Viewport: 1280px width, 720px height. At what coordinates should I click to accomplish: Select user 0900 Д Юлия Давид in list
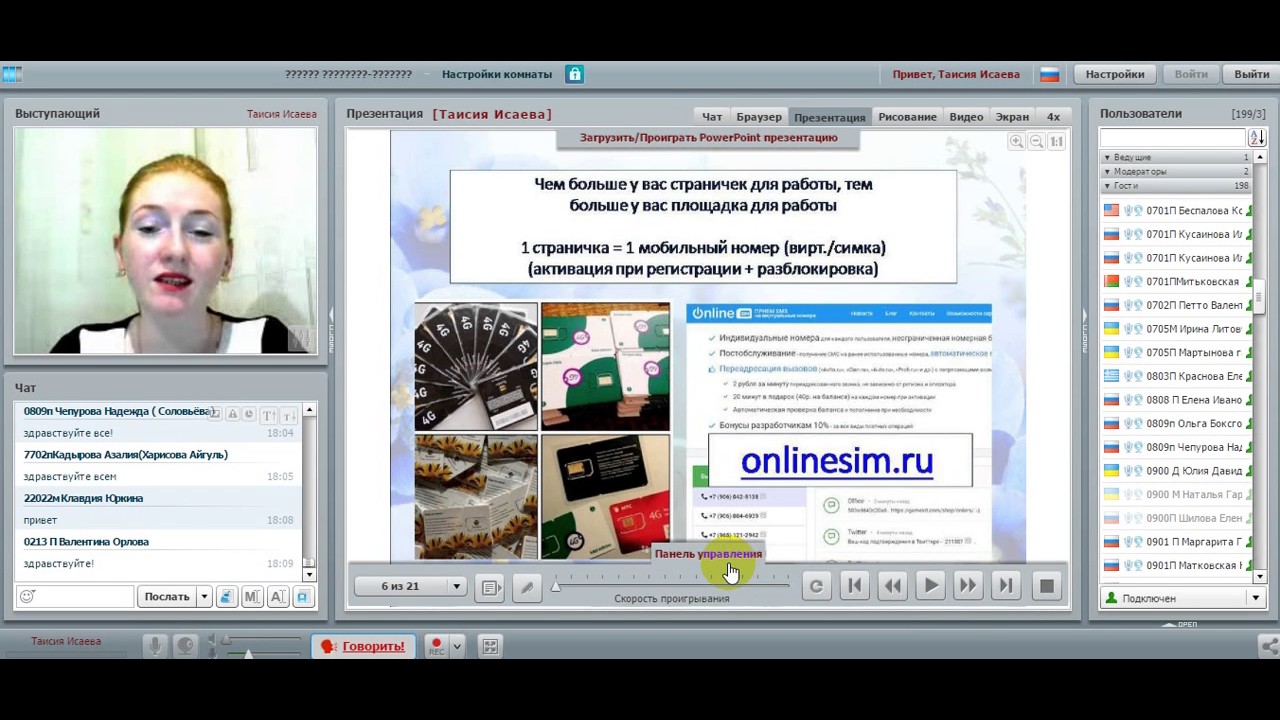[x=1175, y=471]
